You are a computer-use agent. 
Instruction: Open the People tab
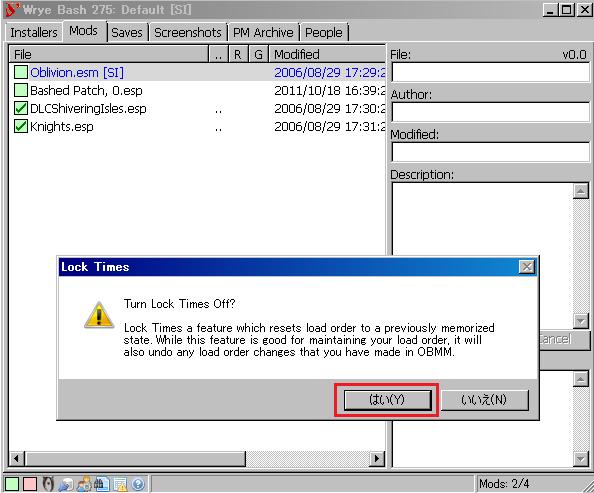324,33
